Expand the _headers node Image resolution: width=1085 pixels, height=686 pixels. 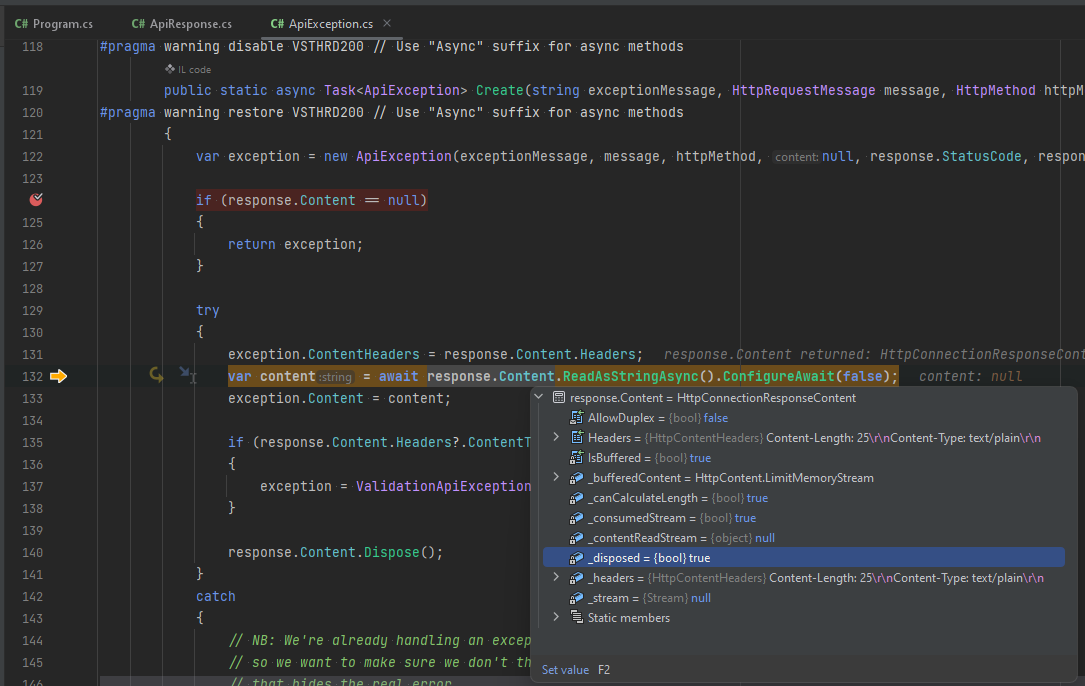(x=556, y=577)
